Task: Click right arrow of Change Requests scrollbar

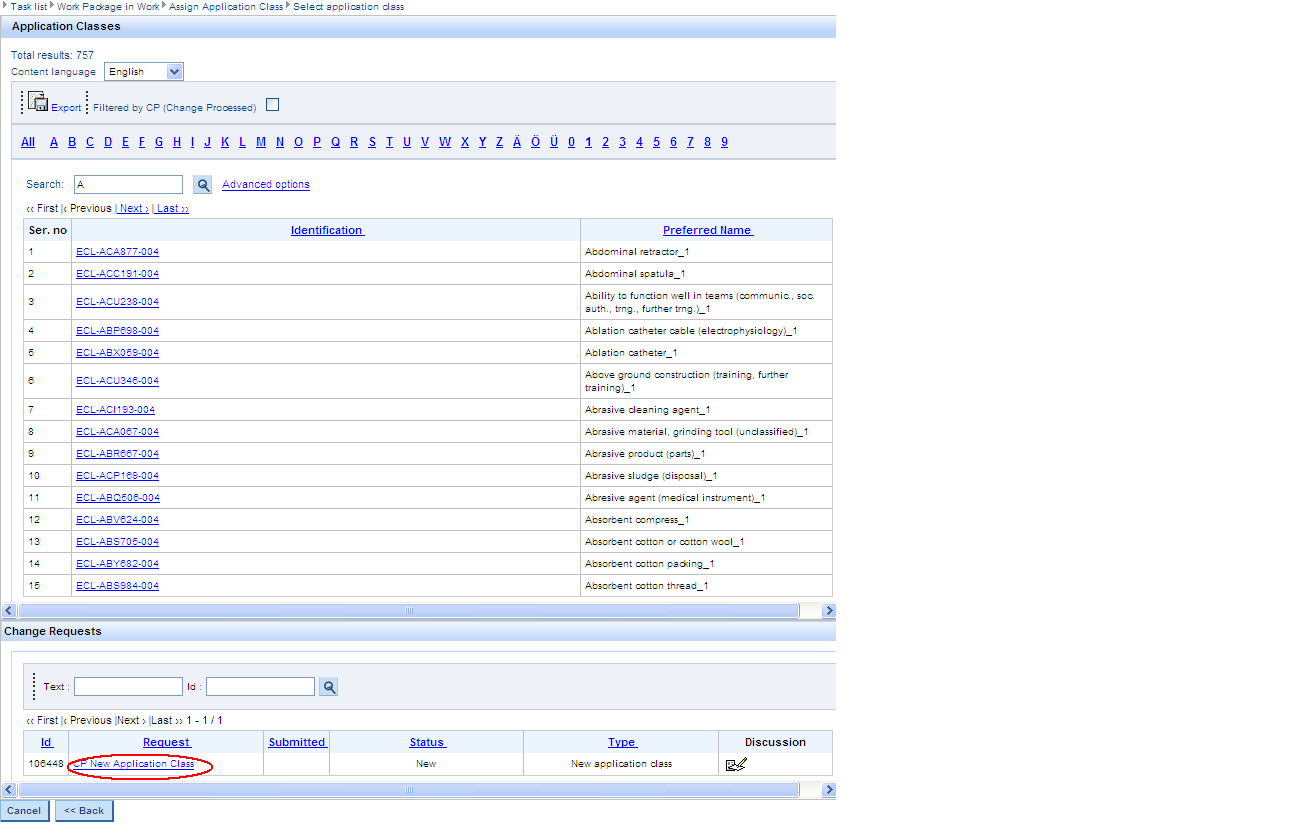Action: coord(828,790)
